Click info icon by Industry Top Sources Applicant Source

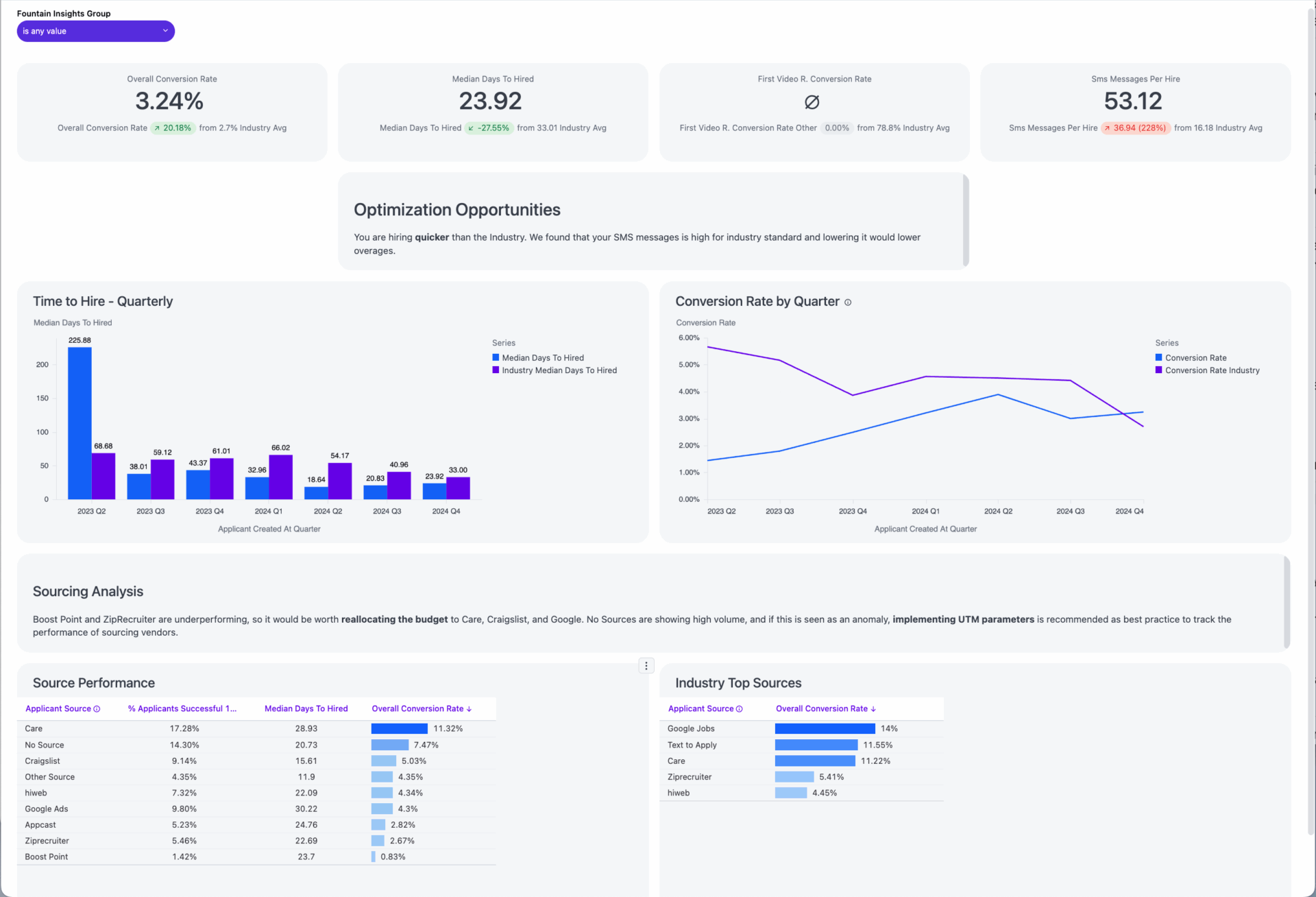pos(739,709)
